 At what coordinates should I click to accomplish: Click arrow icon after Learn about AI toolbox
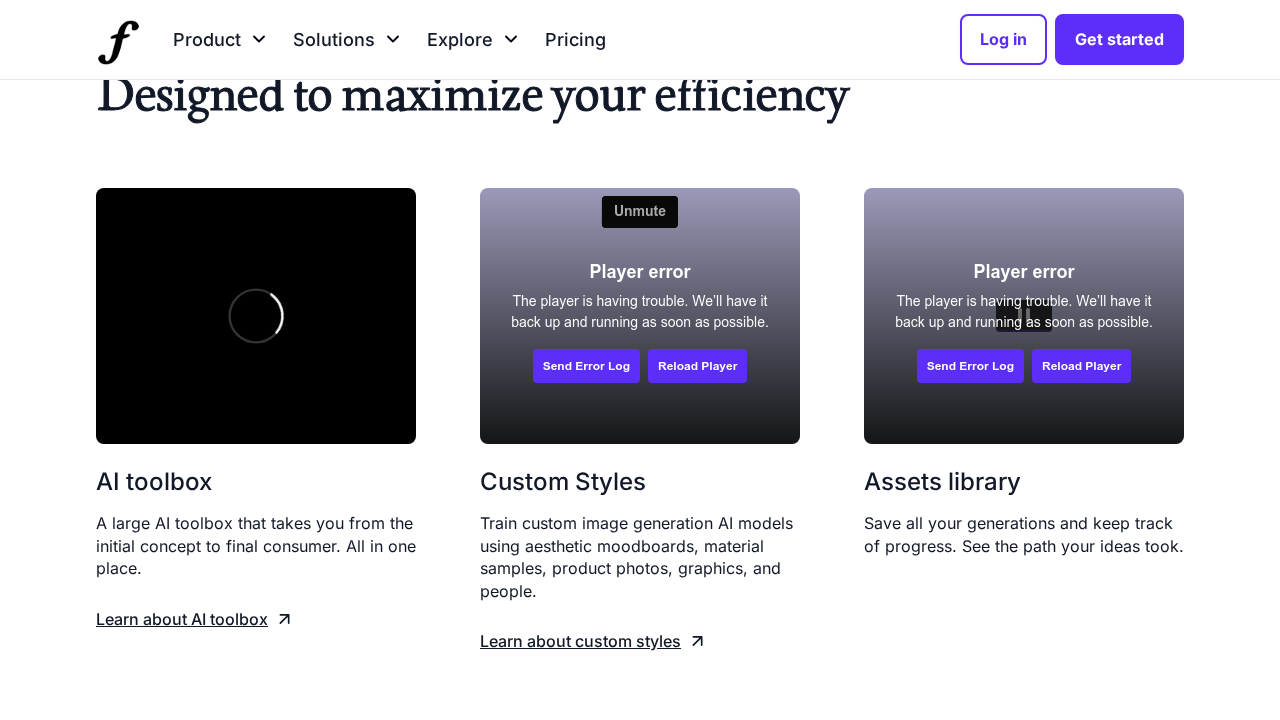pyautogui.click(x=284, y=620)
